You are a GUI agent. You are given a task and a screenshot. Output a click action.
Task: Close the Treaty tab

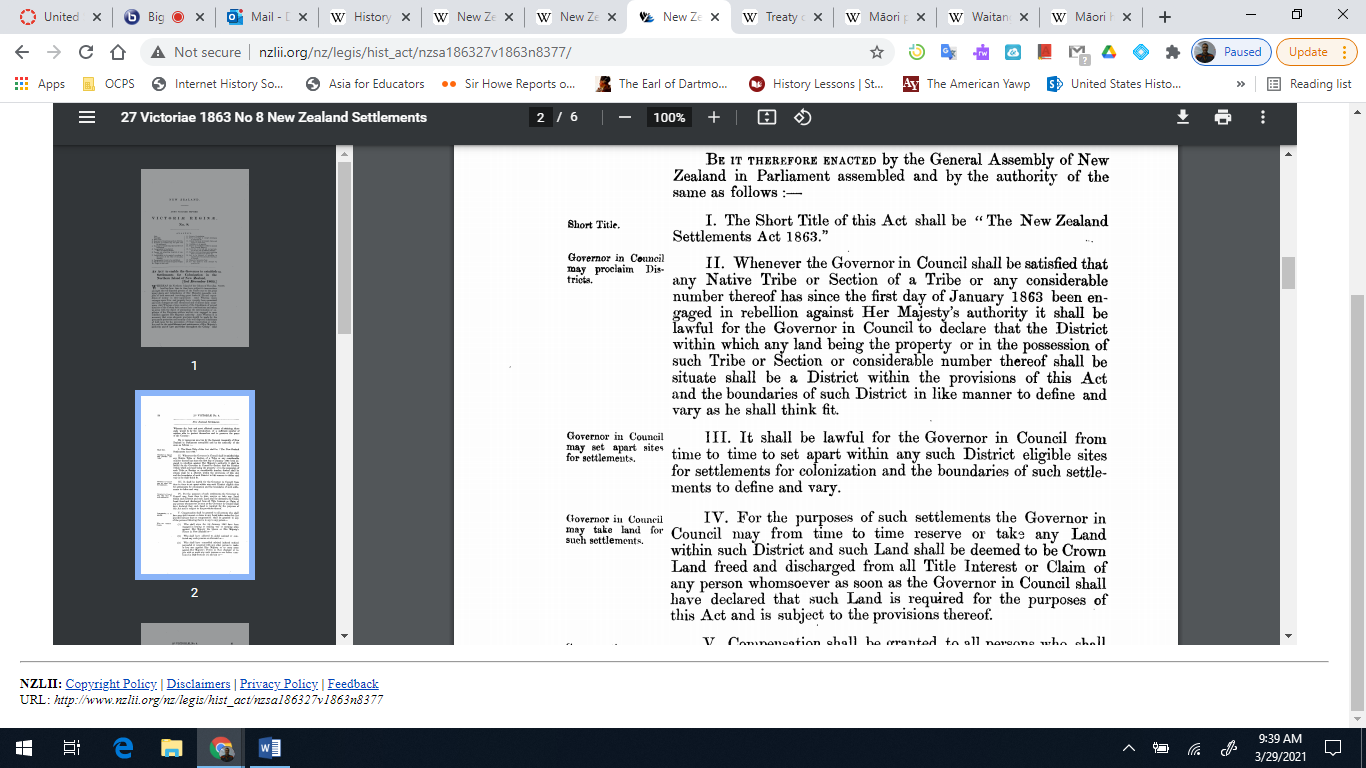(x=817, y=17)
